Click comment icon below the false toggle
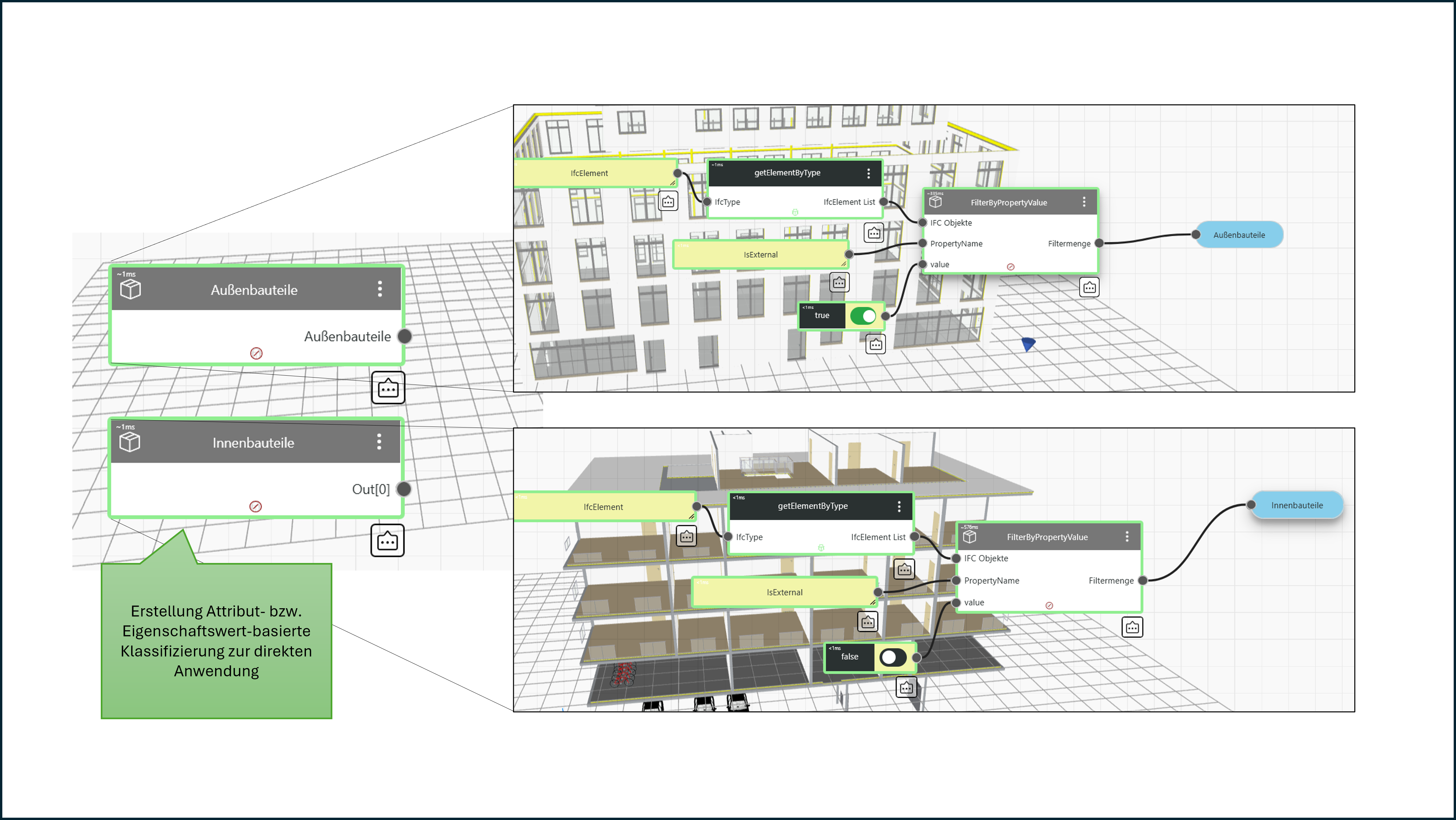The width and height of the screenshot is (1456, 820). click(907, 688)
